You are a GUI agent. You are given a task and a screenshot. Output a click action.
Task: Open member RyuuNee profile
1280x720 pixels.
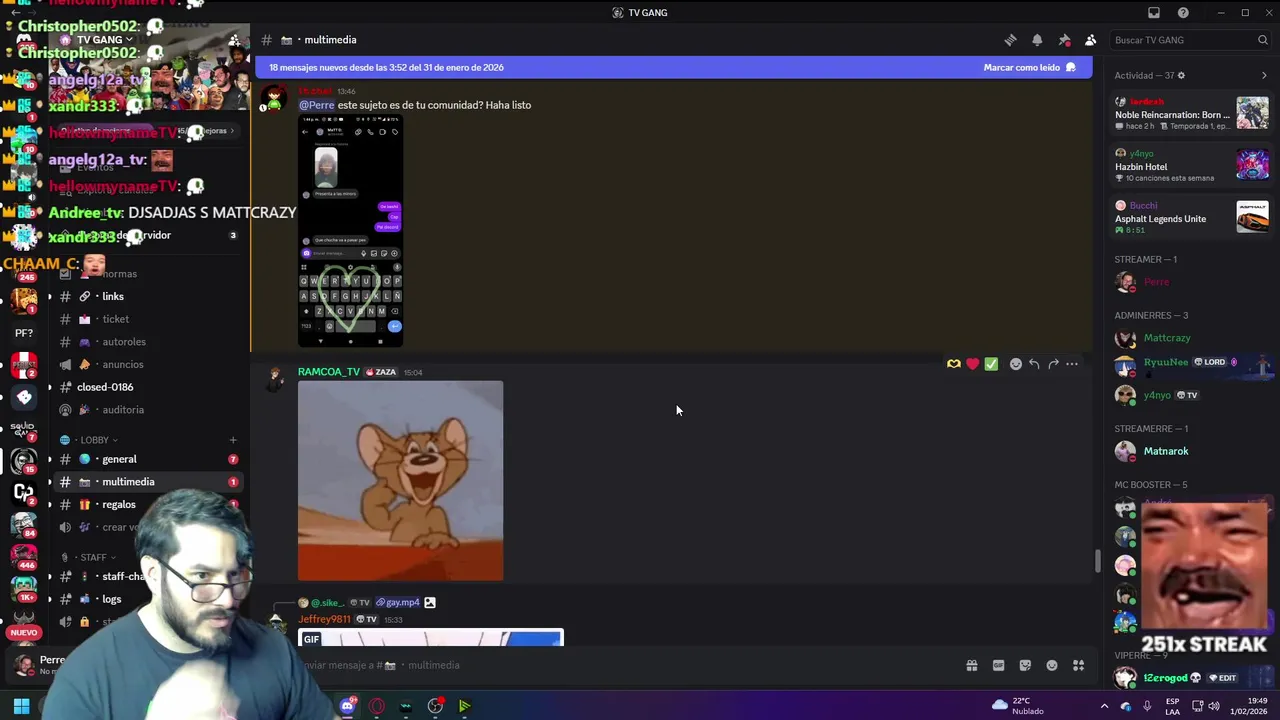click(x=1190, y=364)
